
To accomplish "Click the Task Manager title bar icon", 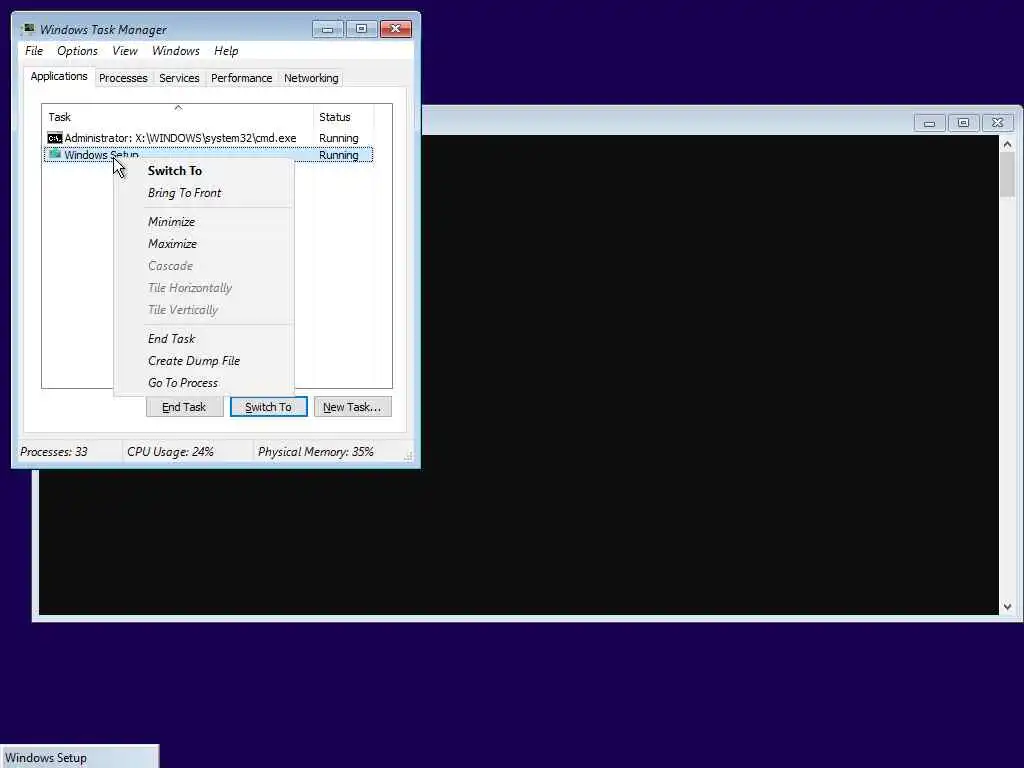I will coord(27,29).
